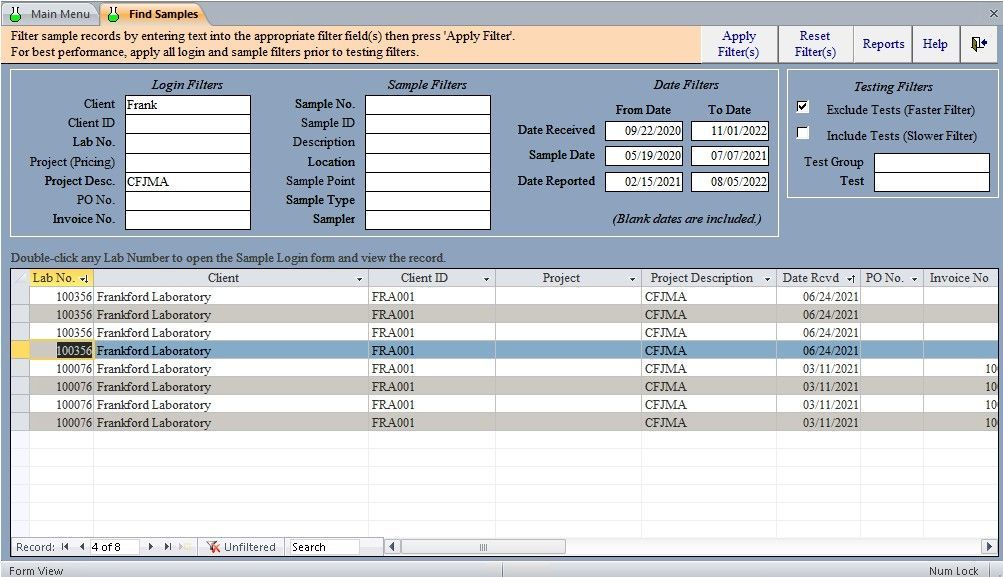Open the Date Rcvd column sort dropdown
1003x577 pixels.
851,279
